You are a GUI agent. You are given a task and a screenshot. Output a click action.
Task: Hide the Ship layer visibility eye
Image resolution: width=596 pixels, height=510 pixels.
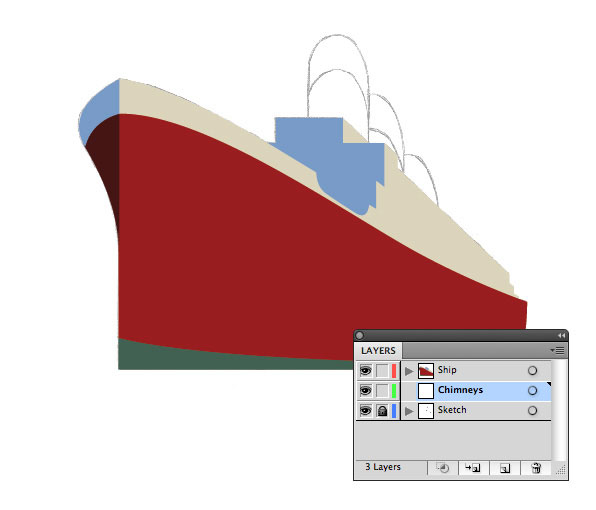365,371
